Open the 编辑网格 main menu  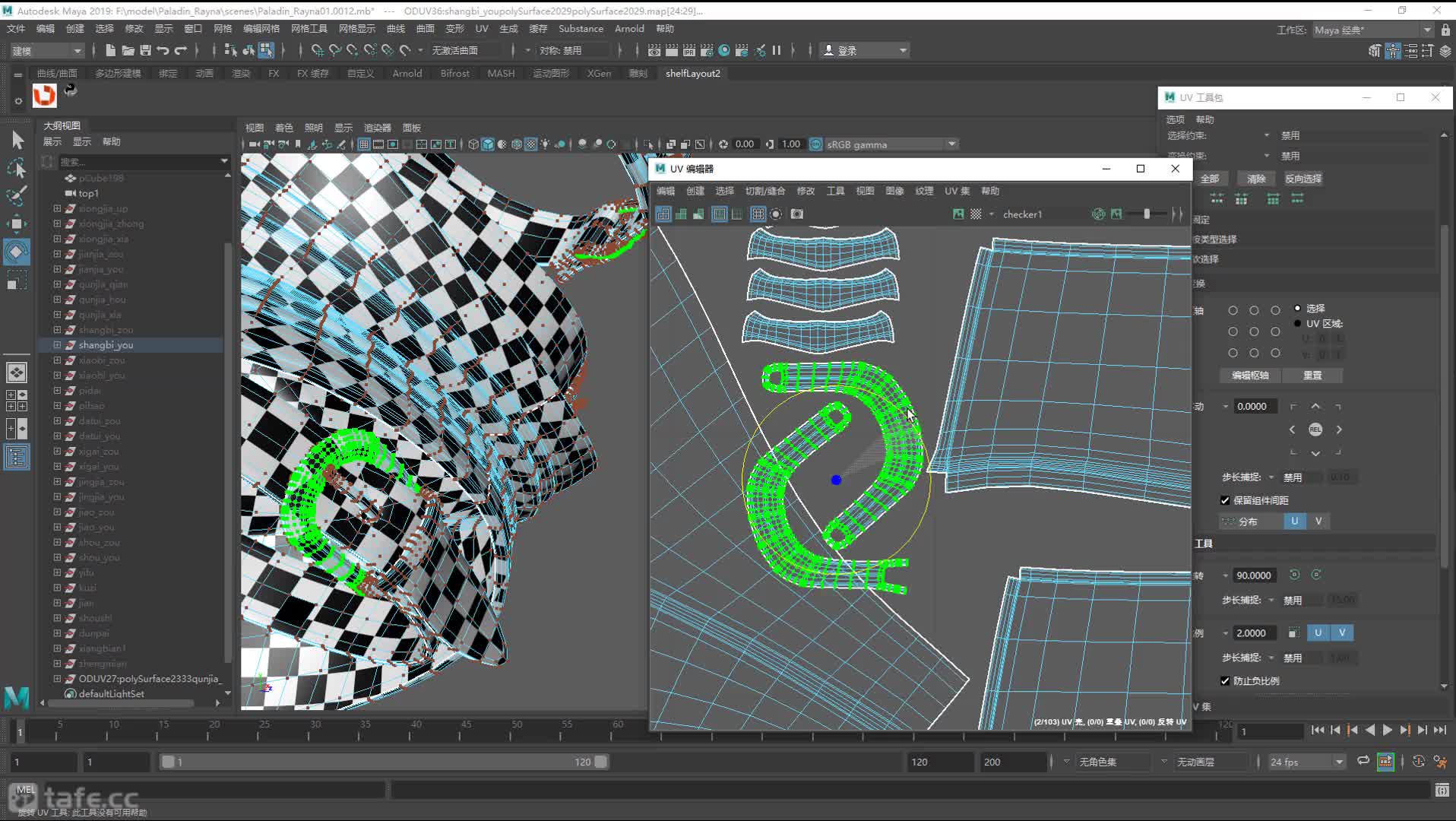261,29
